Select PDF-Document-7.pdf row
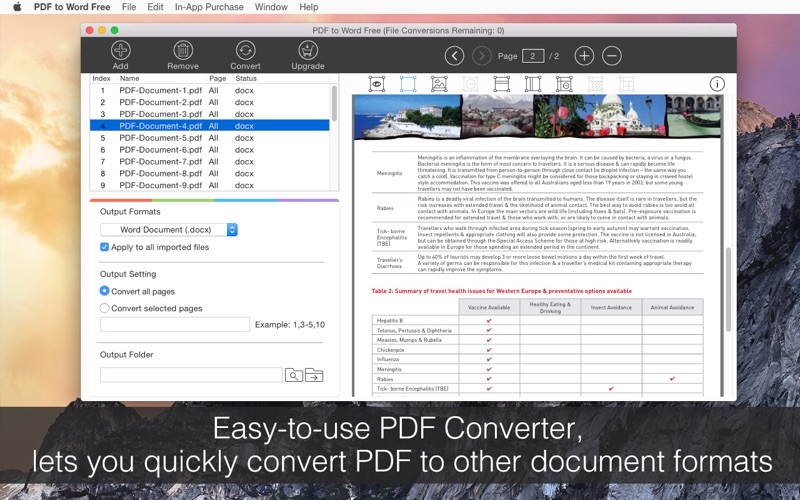This screenshot has width=800, height=500. (x=210, y=161)
